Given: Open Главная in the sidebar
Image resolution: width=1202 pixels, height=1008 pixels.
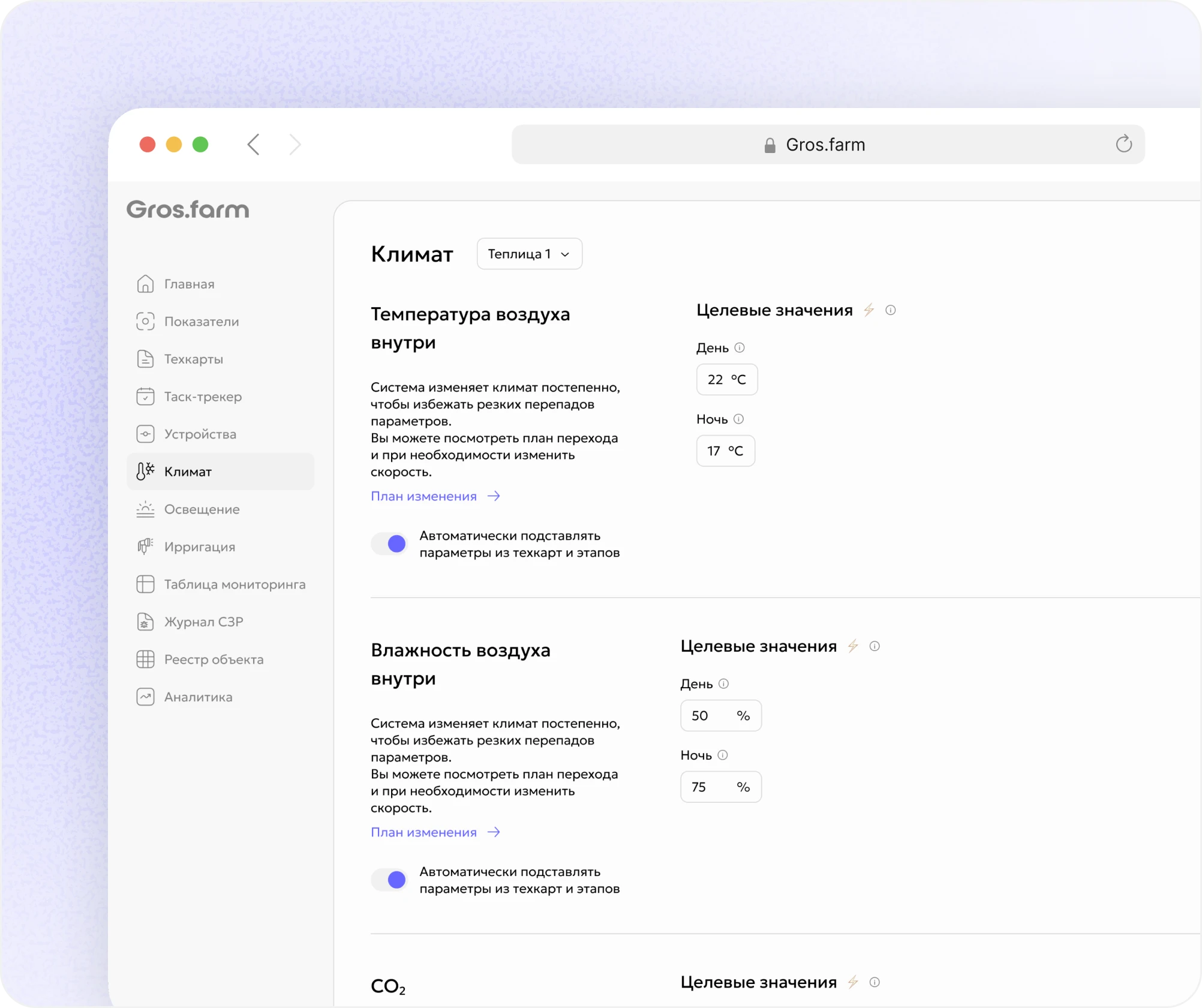Looking at the screenshot, I should (220, 284).
